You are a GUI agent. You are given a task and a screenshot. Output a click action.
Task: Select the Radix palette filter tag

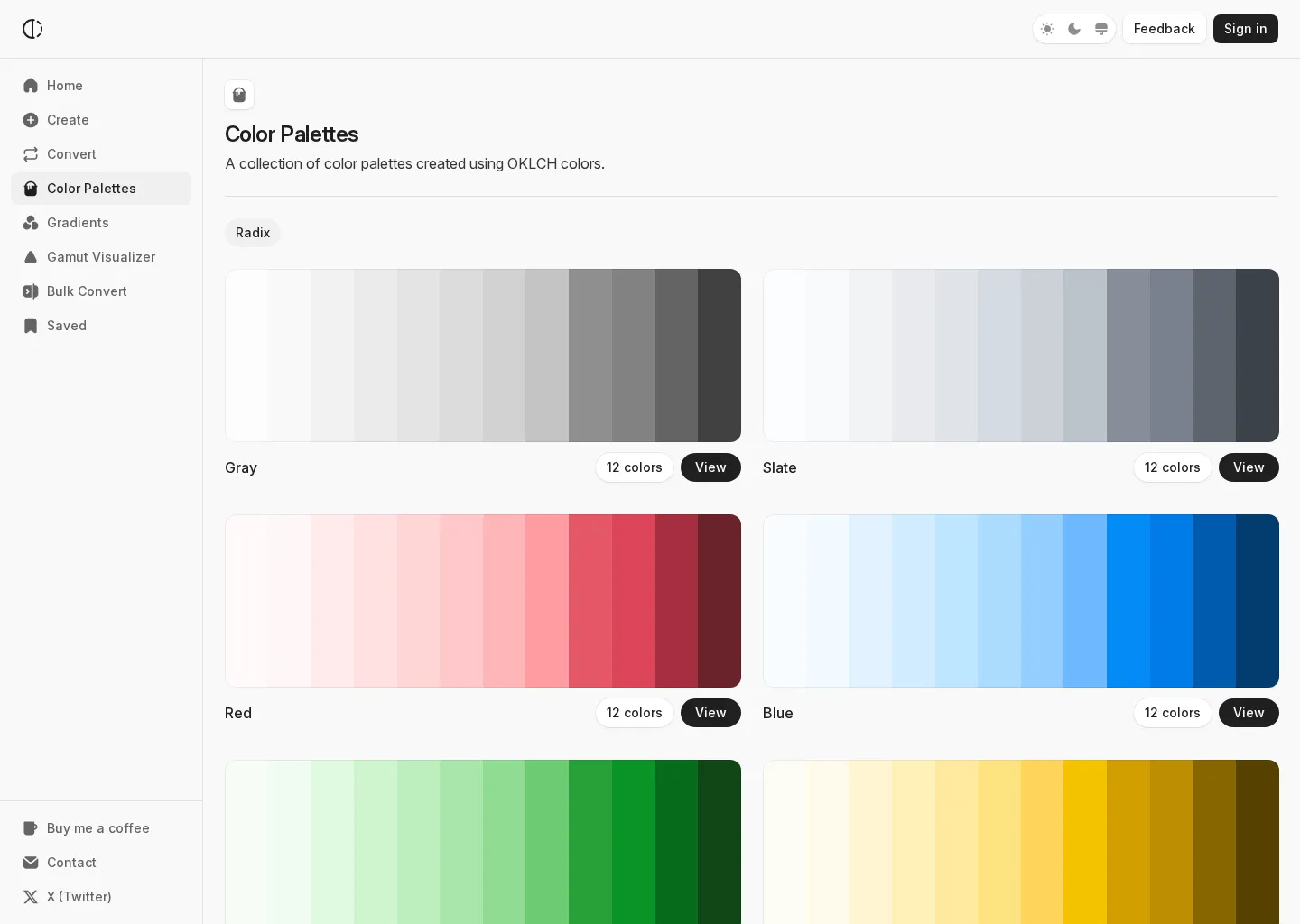(253, 233)
